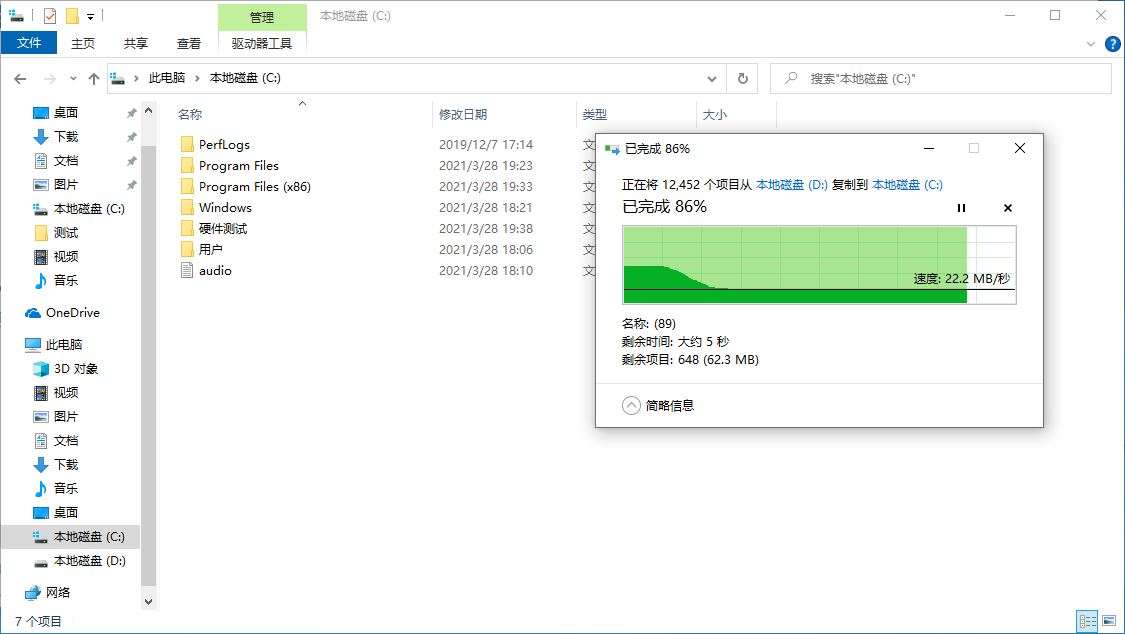This screenshot has width=1125, height=634.
Task: Open 图片 under 此电脑
Action: (65, 416)
